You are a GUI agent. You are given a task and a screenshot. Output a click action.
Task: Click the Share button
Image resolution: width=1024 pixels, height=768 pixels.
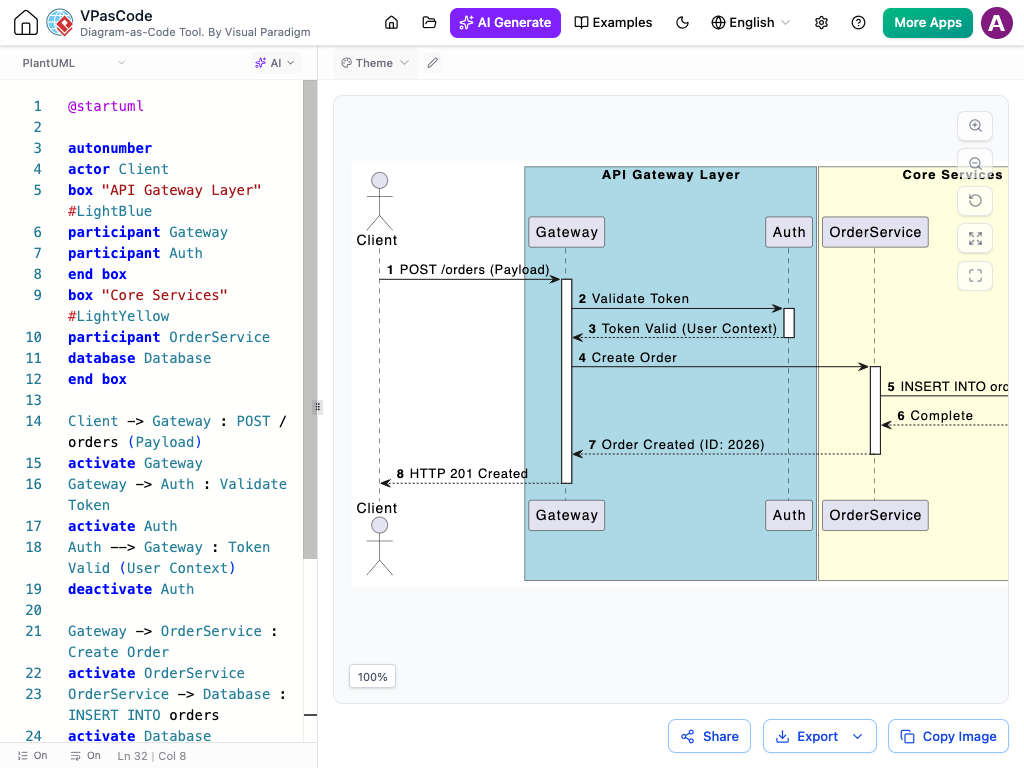(709, 736)
